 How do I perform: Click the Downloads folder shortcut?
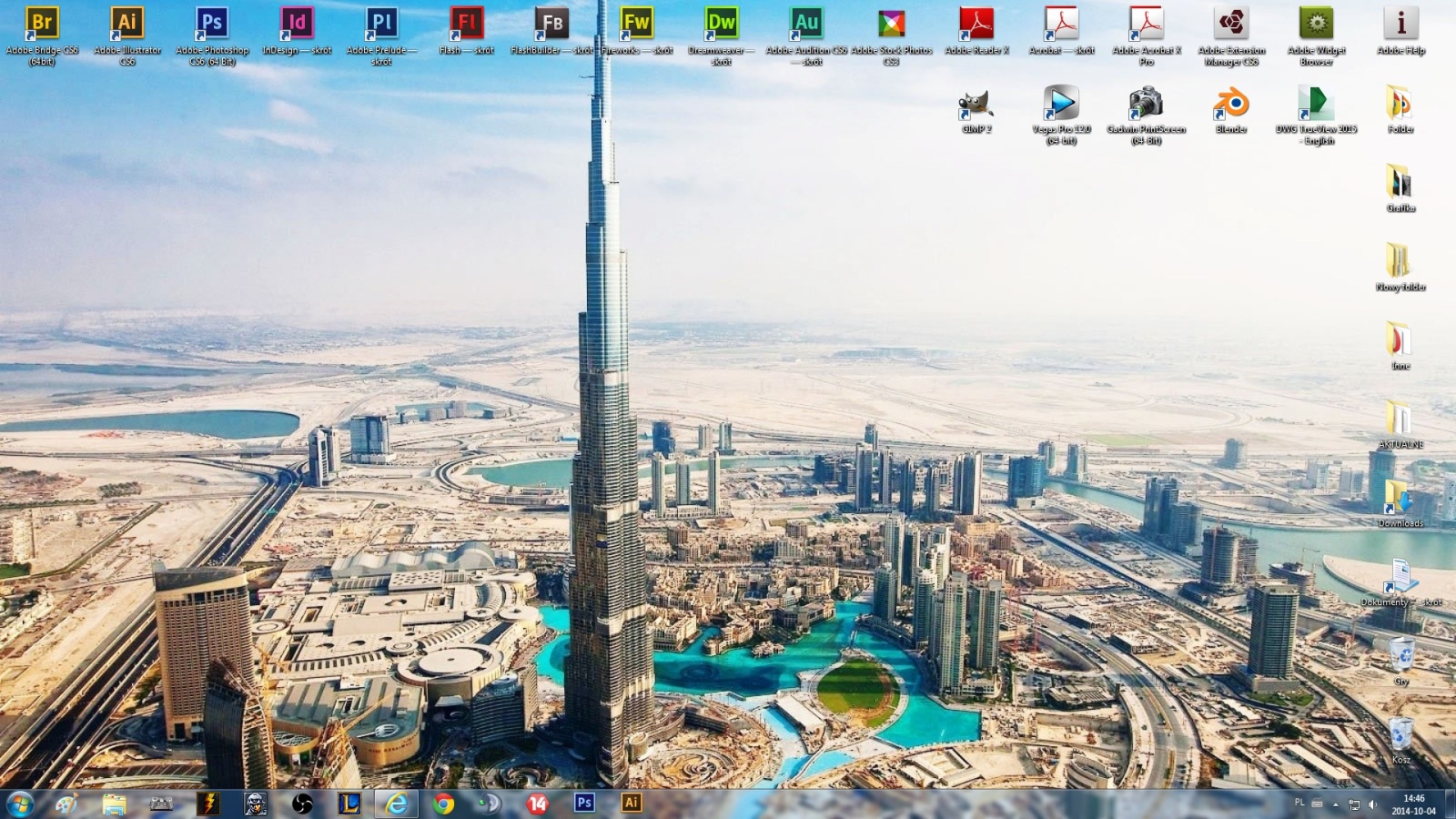tap(1400, 504)
